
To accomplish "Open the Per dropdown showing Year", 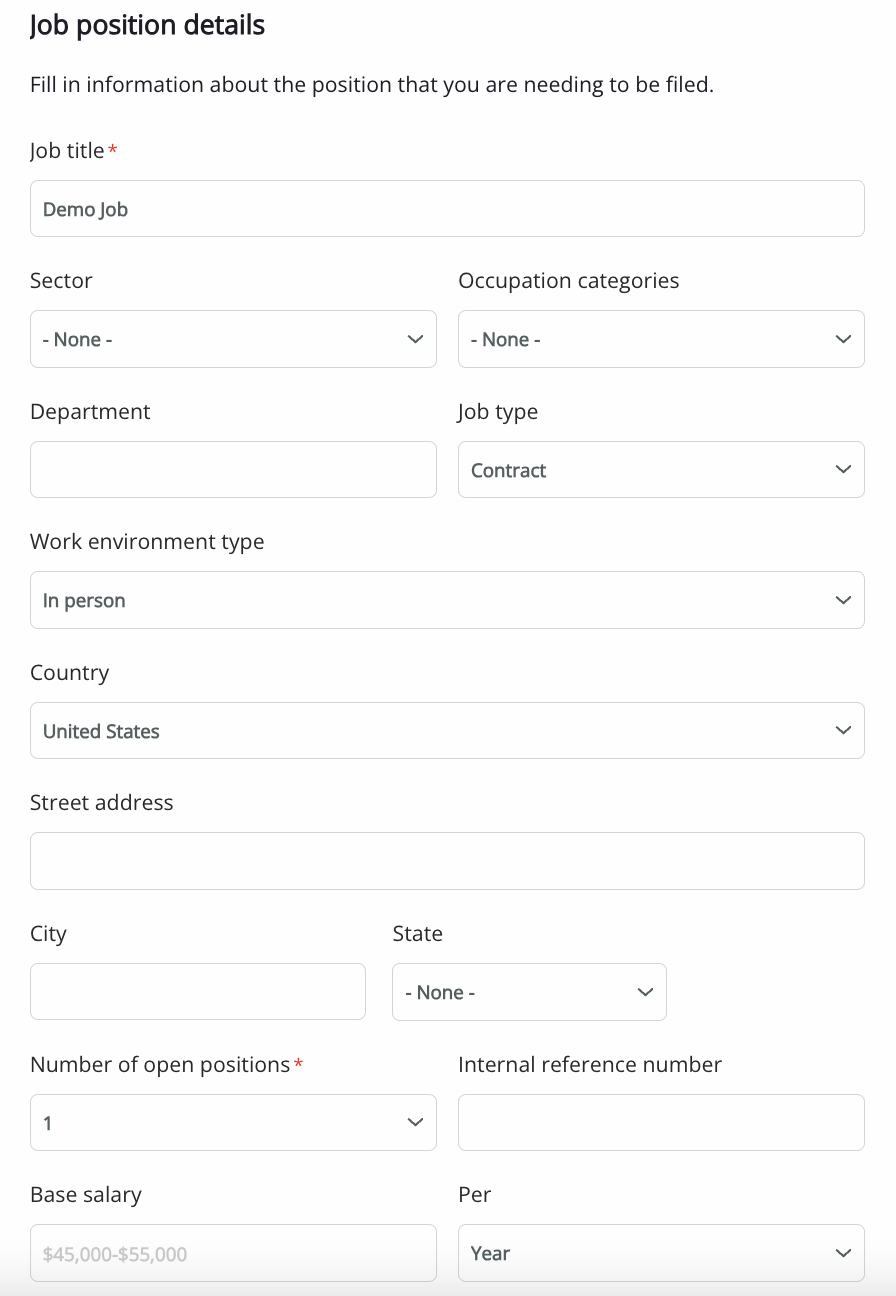I will click(x=661, y=1253).
